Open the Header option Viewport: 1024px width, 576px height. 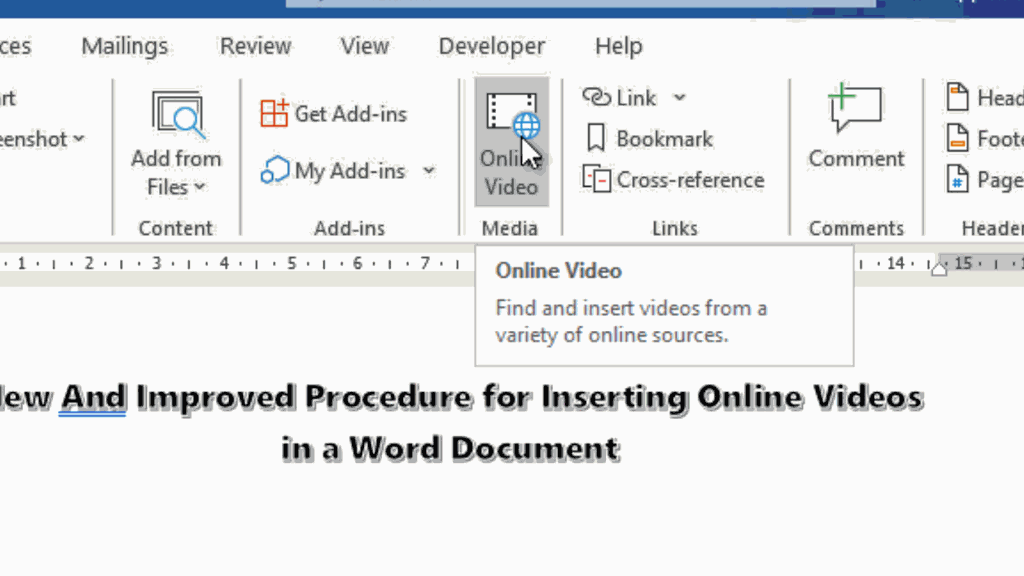point(985,98)
